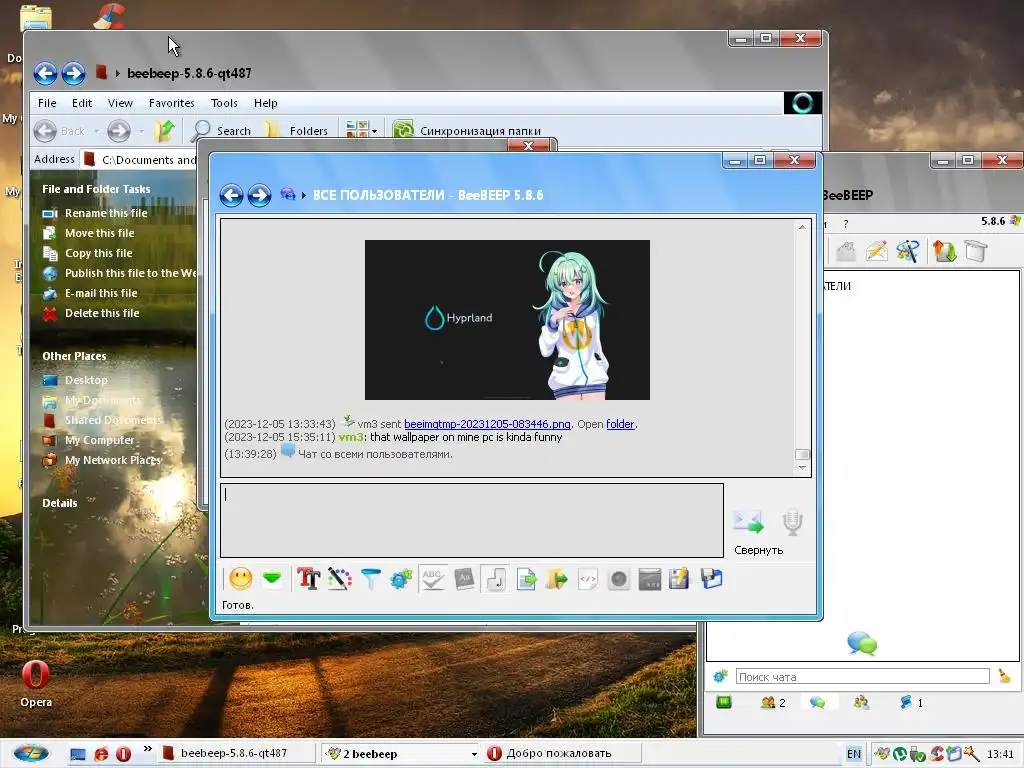The height and width of the screenshot is (768, 1024).
Task: Open the font color picker pencil icon
Action: [340, 579]
